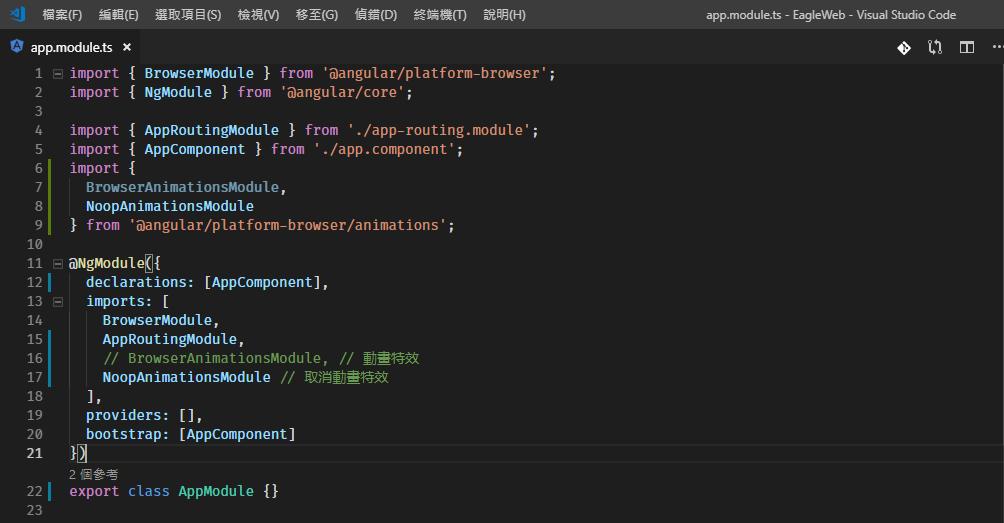Click the '2 個參考' code lens link
The height and width of the screenshot is (523, 1004).
(x=93, y=474)
